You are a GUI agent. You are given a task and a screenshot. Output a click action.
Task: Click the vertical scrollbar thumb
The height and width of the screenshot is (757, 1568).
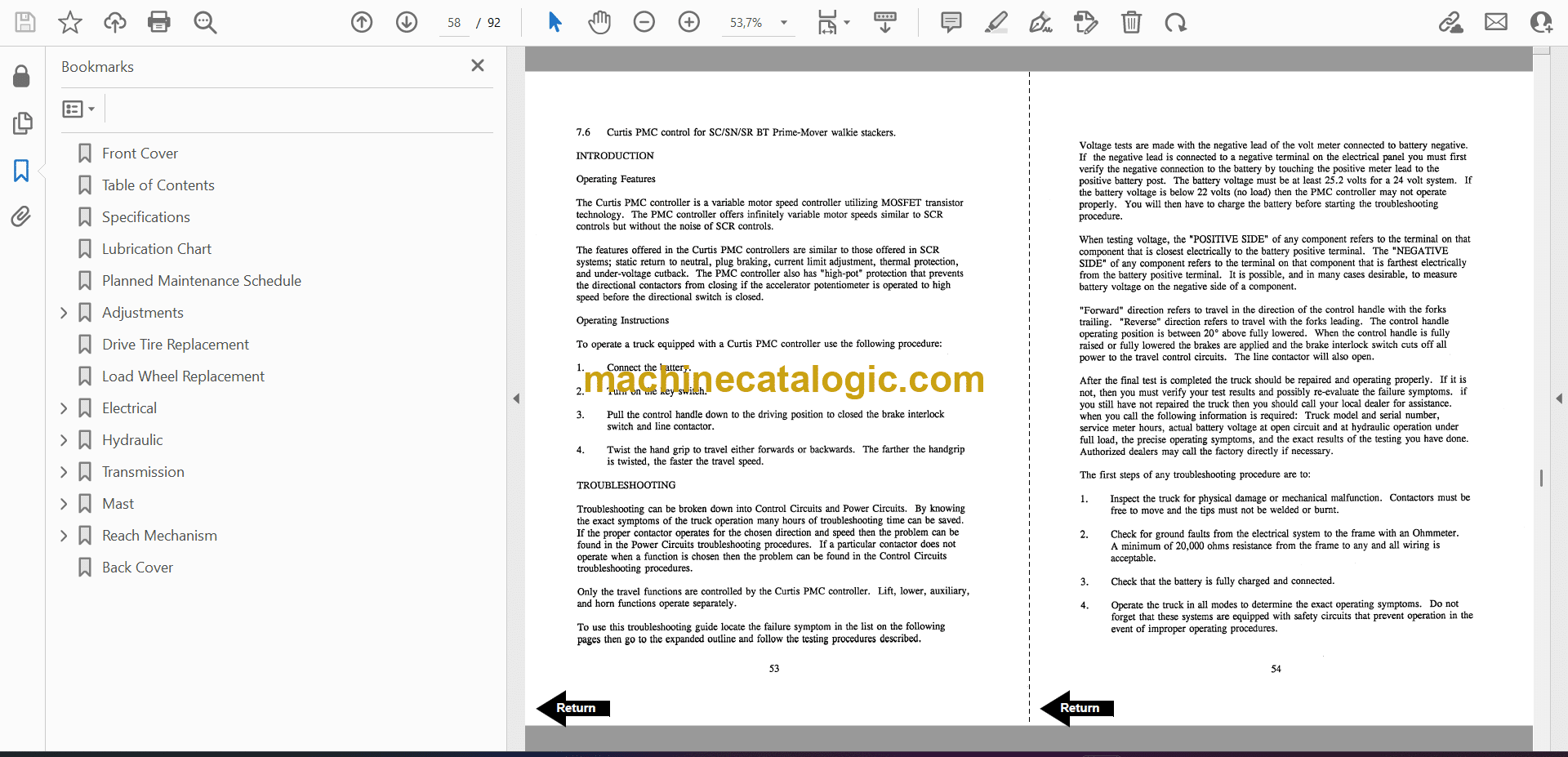[1541, 478]
